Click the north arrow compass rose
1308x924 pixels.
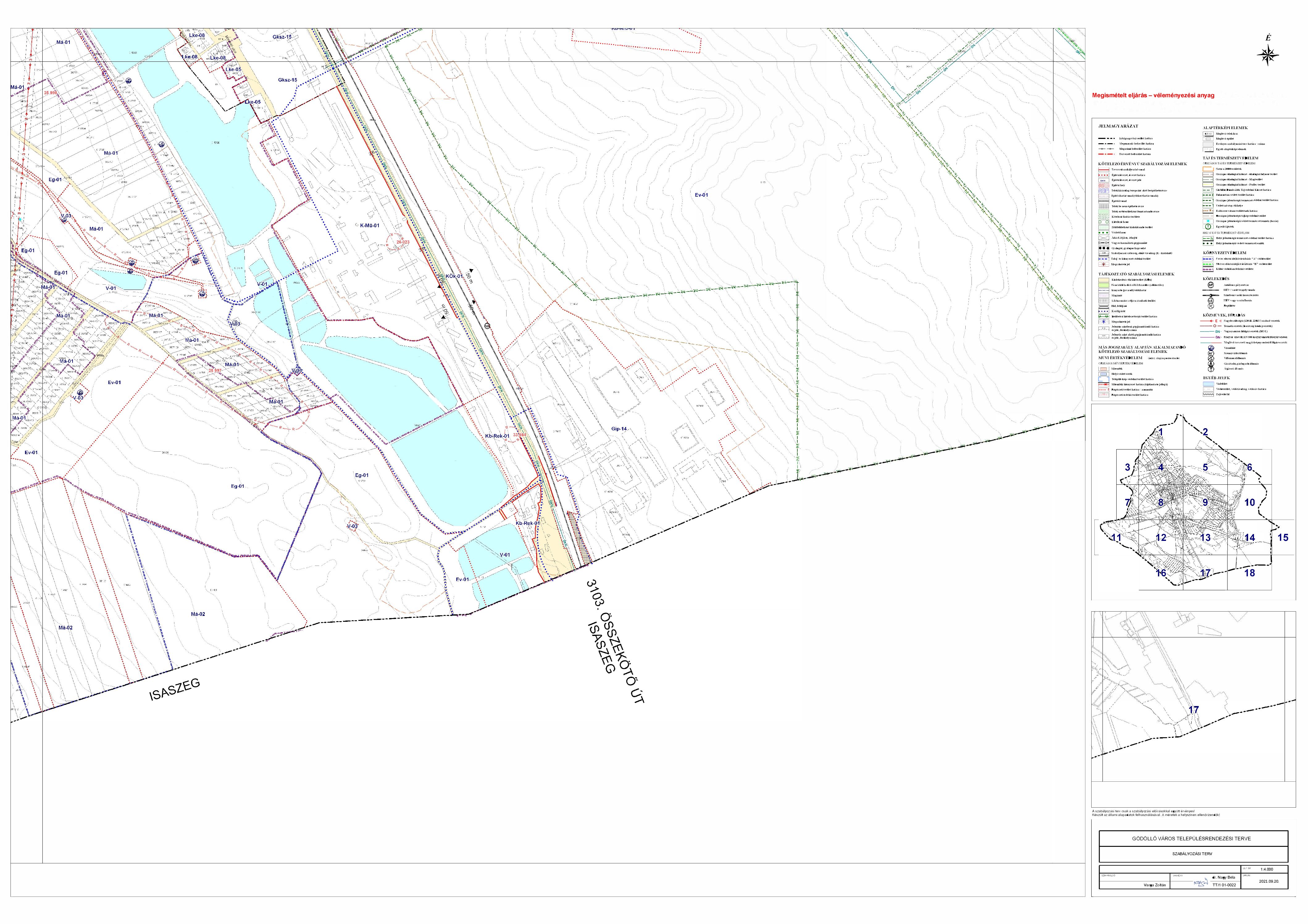pos(1268,55)
